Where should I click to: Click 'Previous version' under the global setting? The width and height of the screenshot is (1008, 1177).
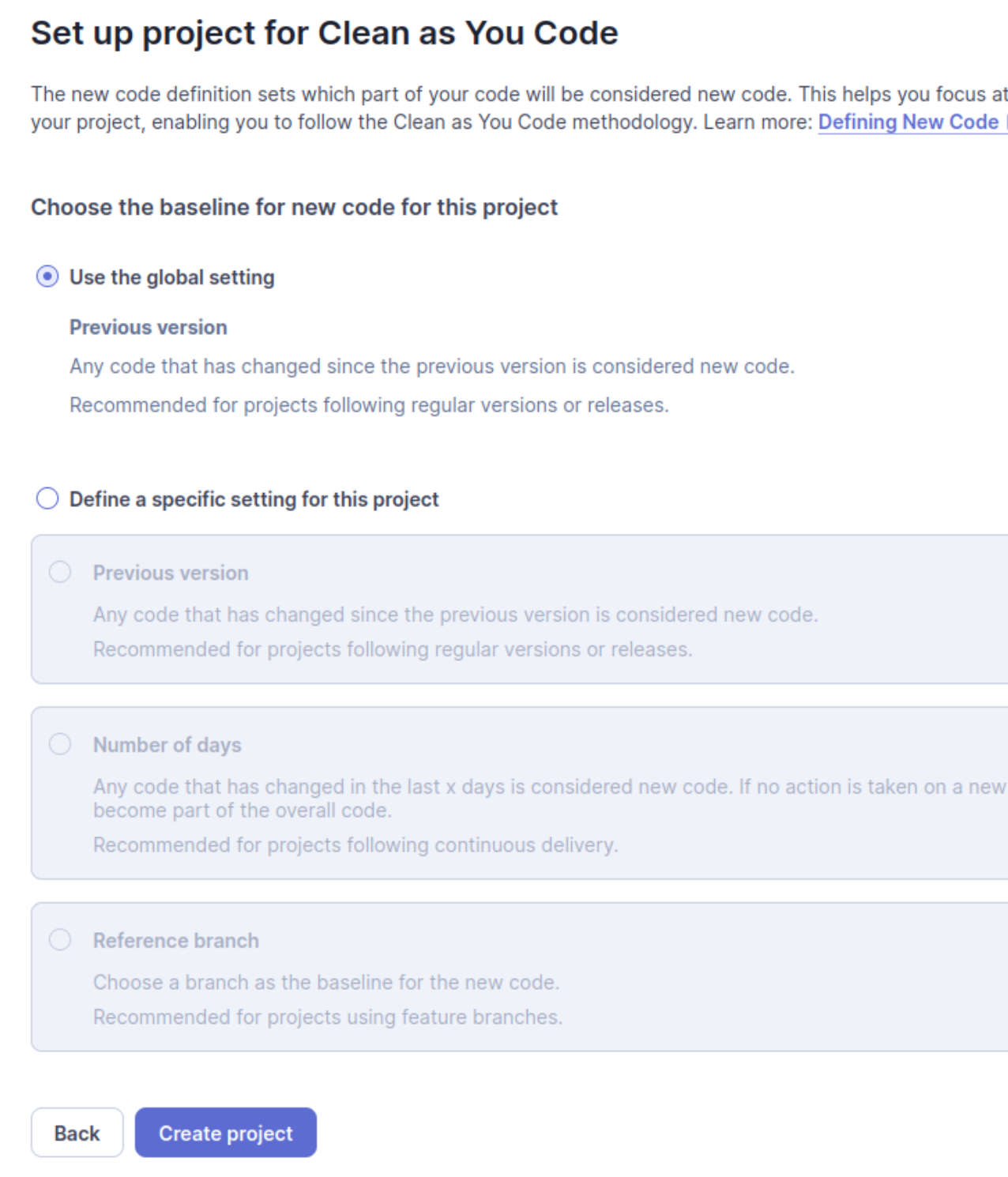pyautogui.click(x=149, y=327)
